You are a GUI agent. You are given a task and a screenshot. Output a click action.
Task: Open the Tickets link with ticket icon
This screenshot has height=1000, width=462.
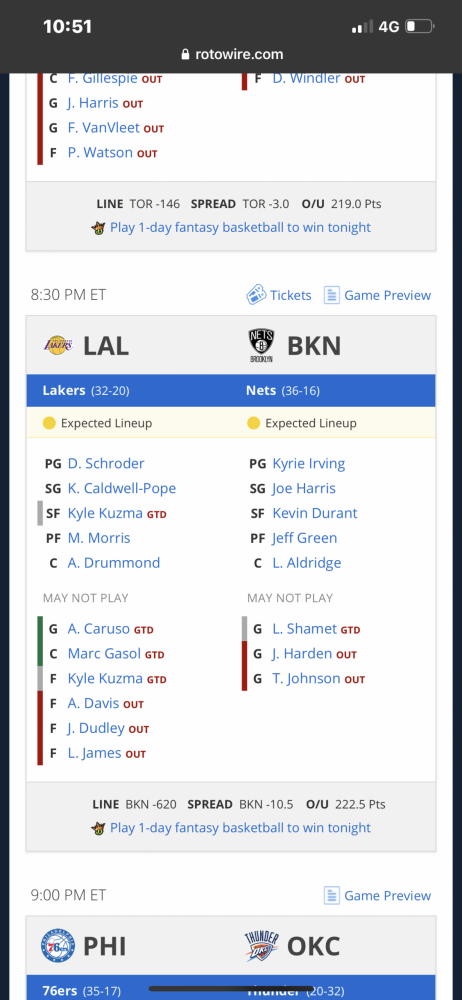[279, 295]
